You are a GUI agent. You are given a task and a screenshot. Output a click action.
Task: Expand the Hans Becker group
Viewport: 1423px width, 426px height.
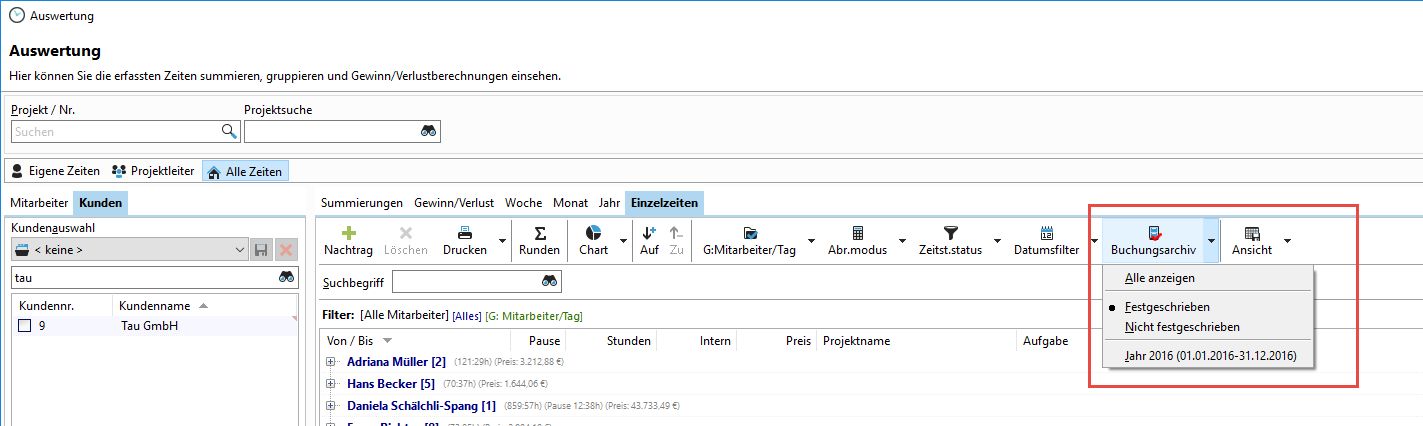point(331,384)
